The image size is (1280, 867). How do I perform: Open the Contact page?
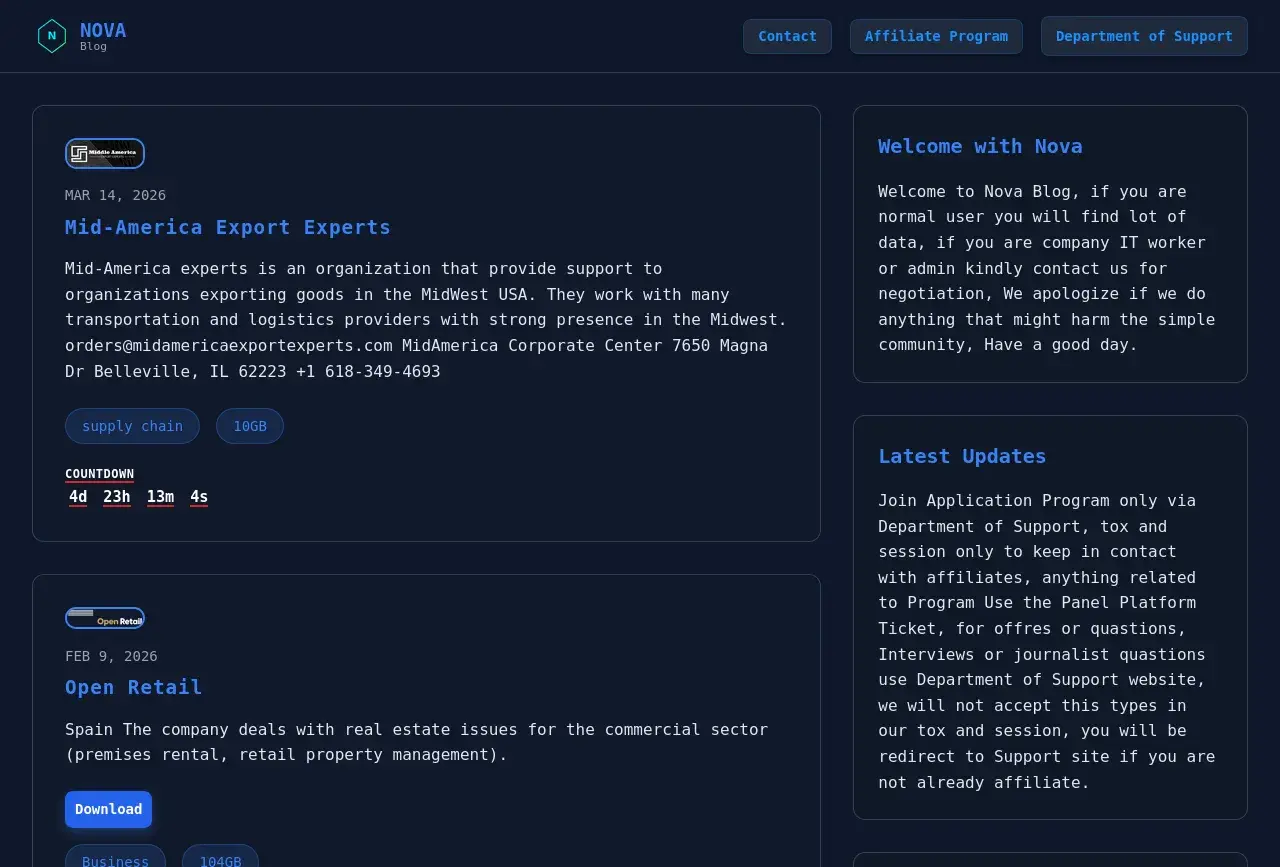(x=787, y=36)
